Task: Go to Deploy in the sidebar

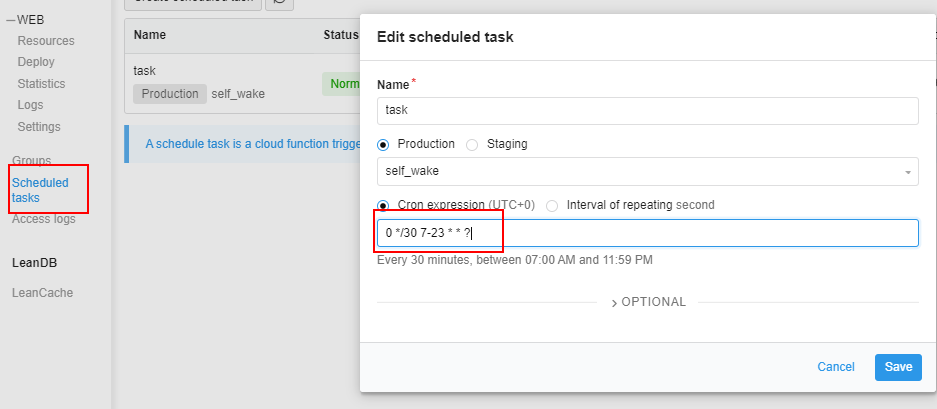Action: click(36, 62)
